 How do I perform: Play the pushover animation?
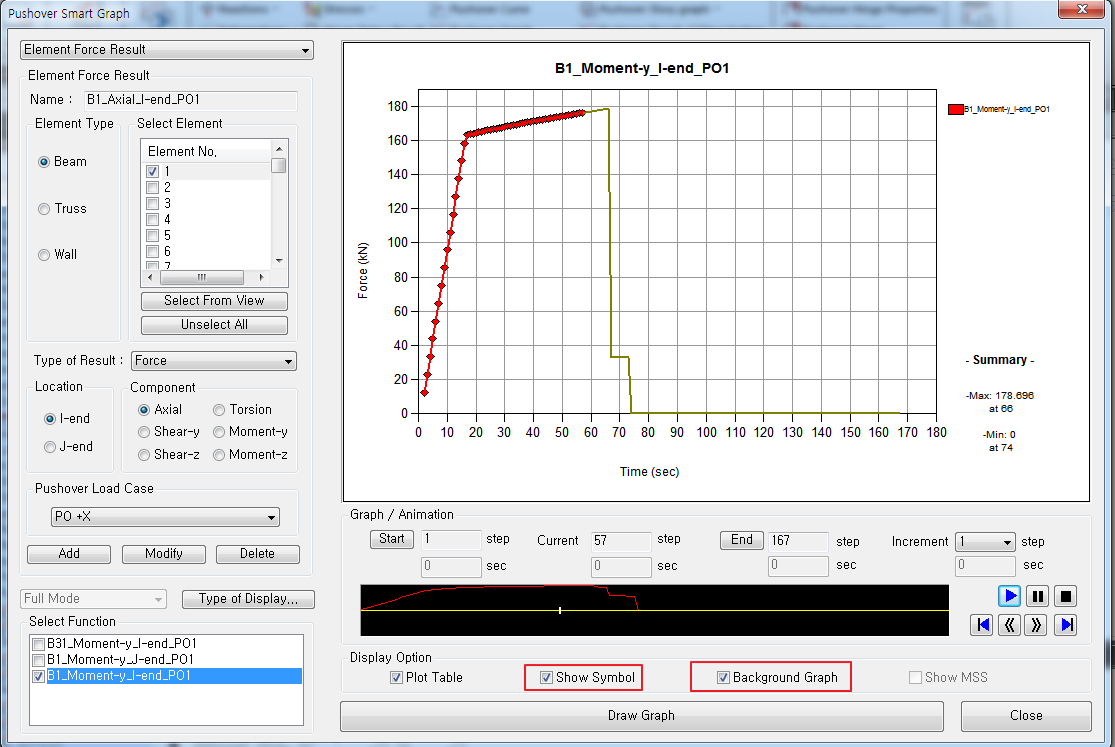click(x=1010, y=595)
